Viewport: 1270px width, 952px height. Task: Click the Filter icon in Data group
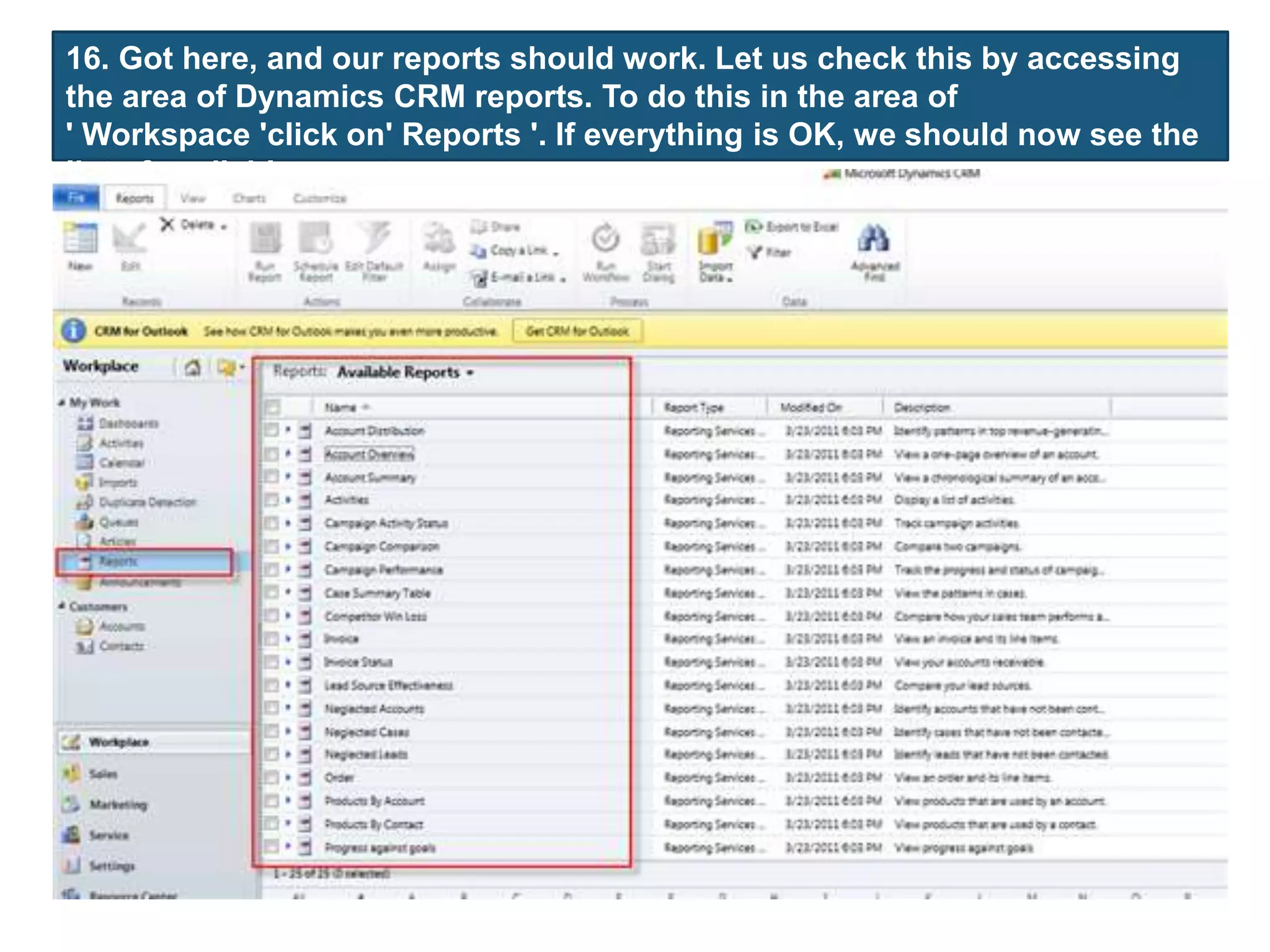754,252
